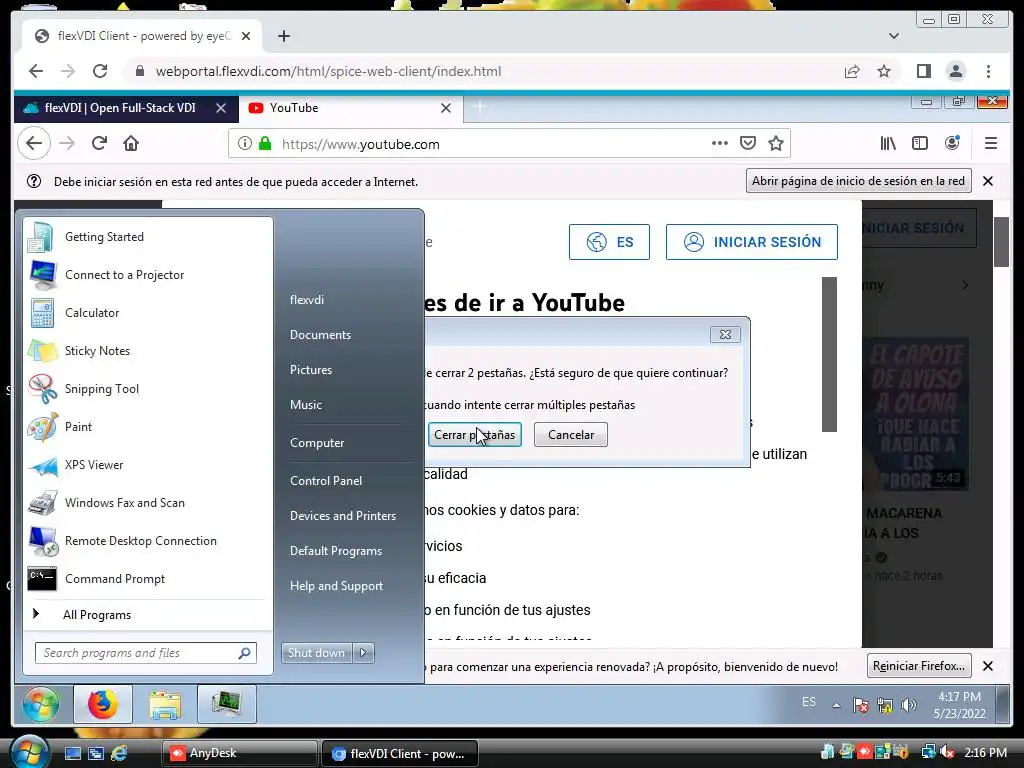Confirm with Cerrar pestañas button

[475, 435]
